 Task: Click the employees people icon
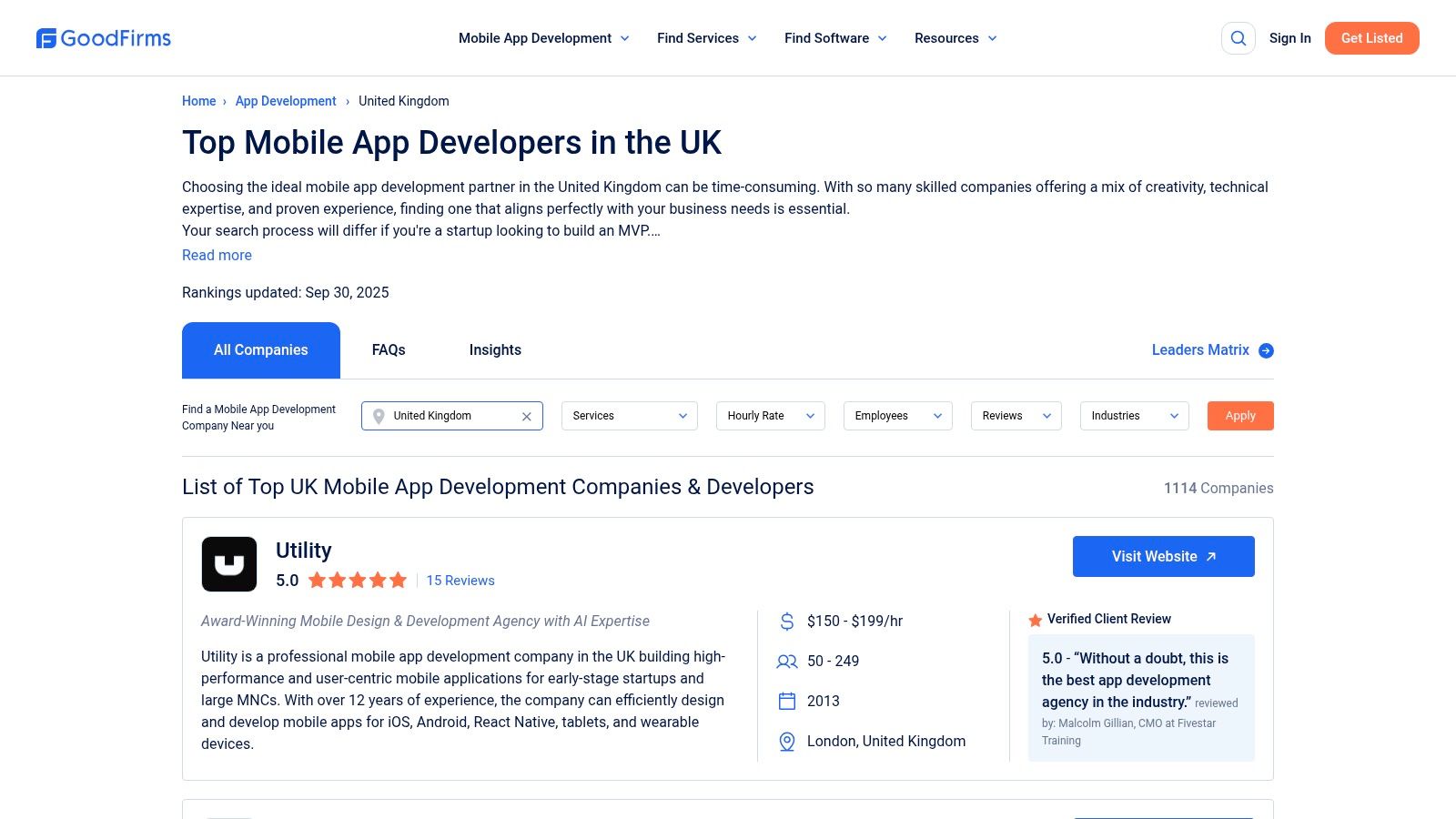(x=787, y=662)
